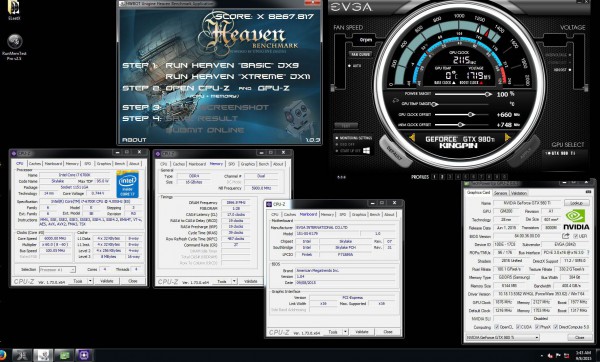The image size is (600, 362).
Task: Click the left yellow arrow beside GeForce GTX 980Ti
Action: 412,137
